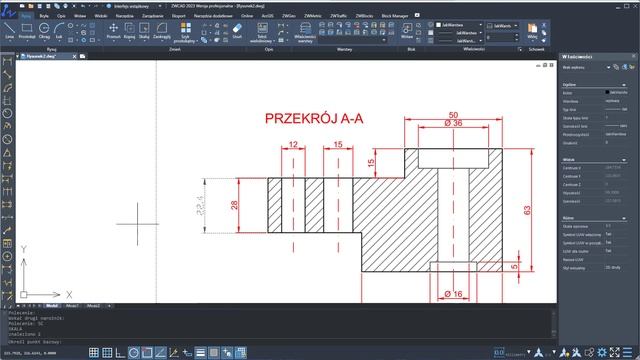The image size is (640, 360).
Task: Toggle lineweight display in the status bar
Action: pos(200,353)
